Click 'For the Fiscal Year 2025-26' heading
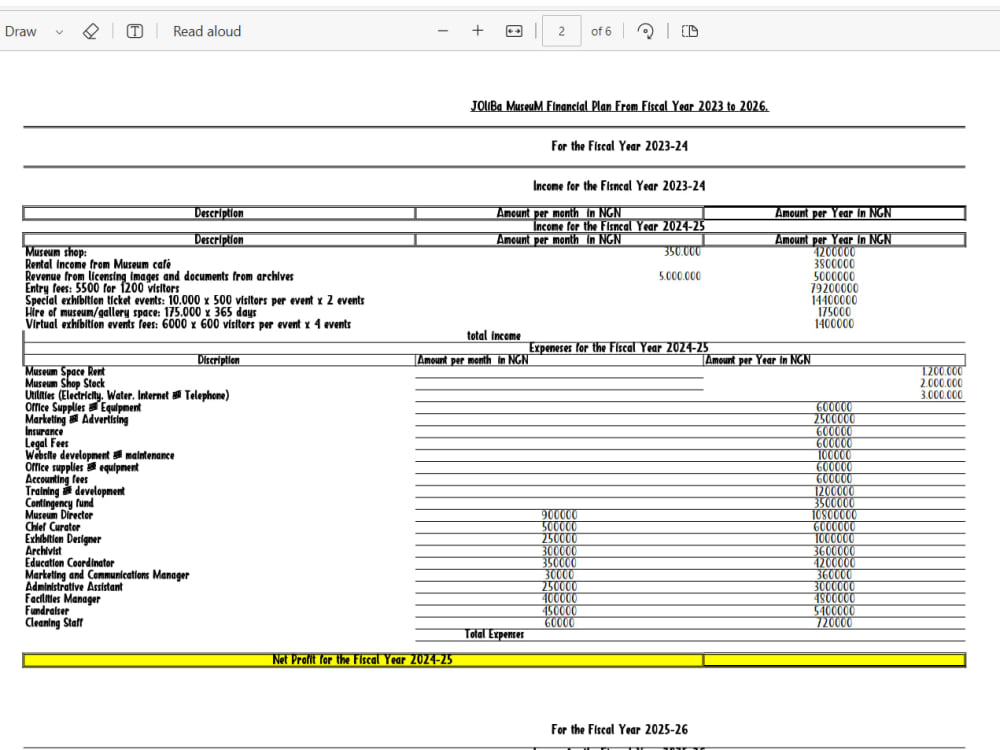Screen dimensions: 1000x750 [619, 730]
